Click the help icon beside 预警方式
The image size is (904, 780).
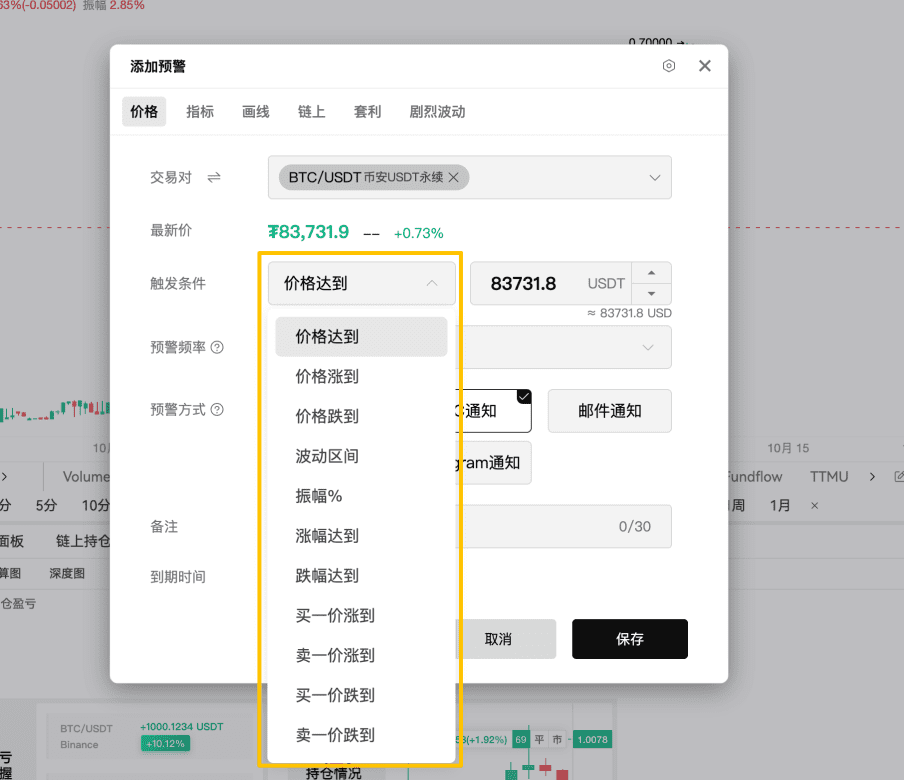coord(217,409)
